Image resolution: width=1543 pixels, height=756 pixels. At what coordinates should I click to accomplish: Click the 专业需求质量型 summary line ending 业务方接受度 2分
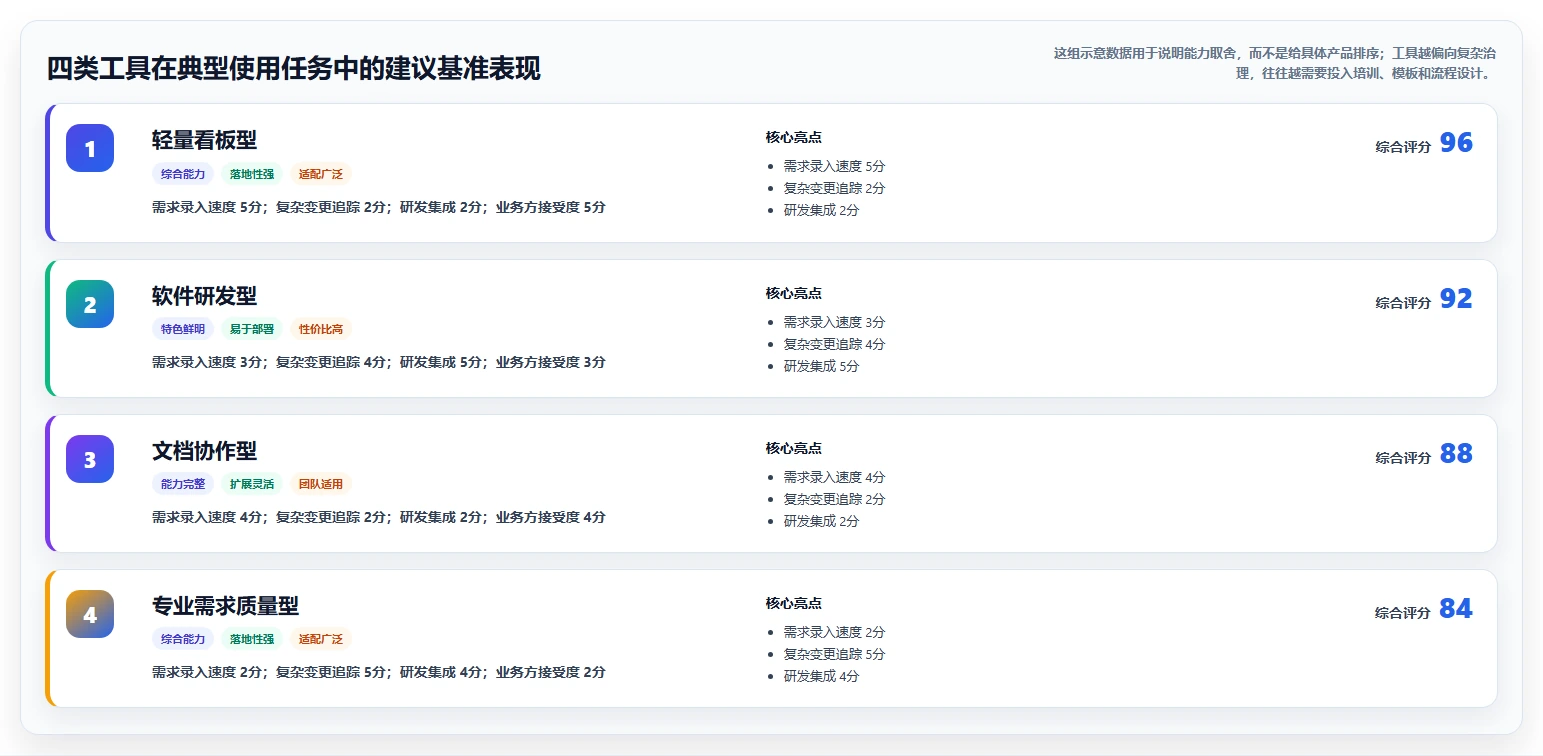[379, 672]
